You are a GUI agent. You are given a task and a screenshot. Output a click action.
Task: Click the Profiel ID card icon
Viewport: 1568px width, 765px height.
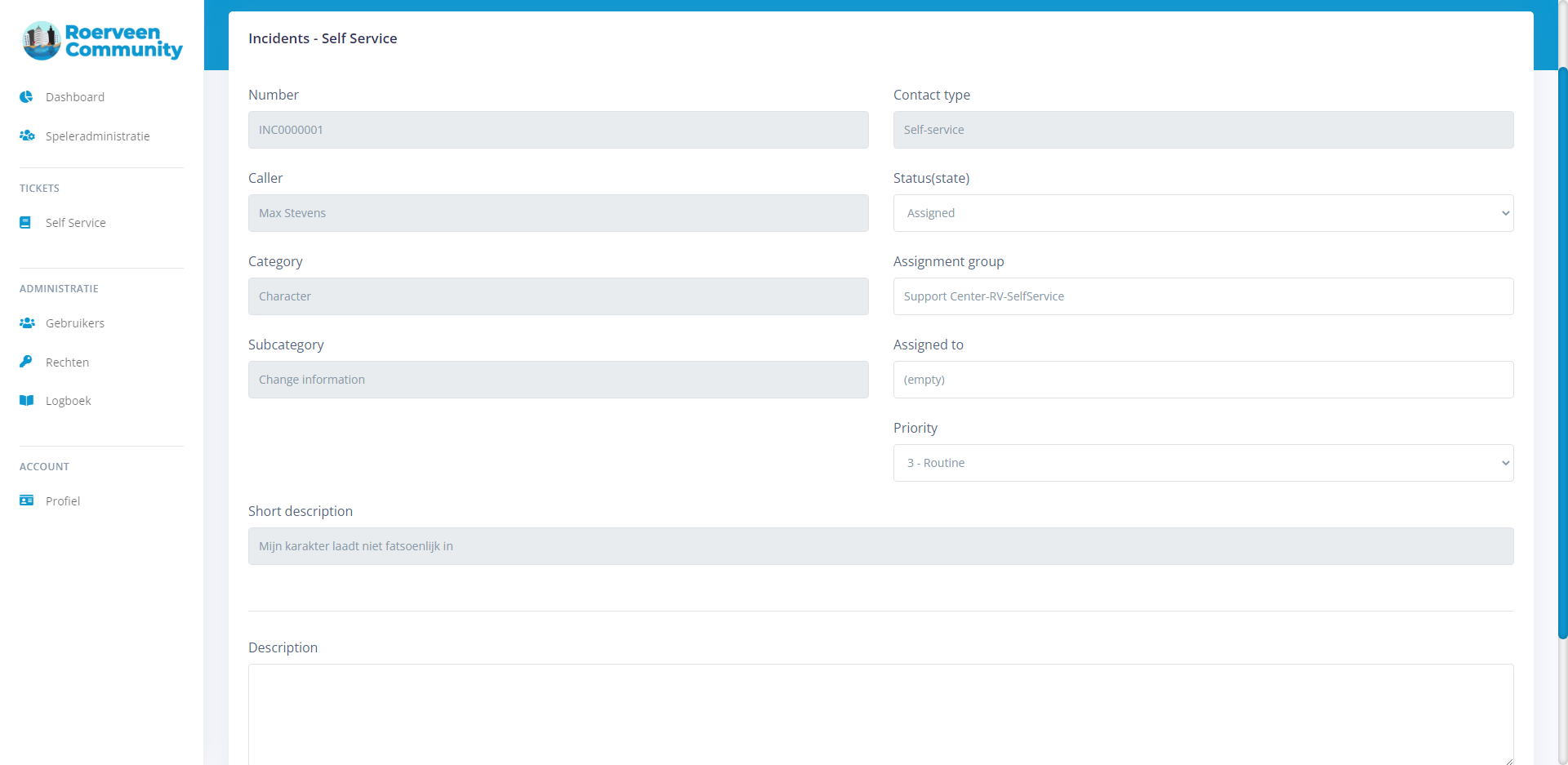[26, 500]
